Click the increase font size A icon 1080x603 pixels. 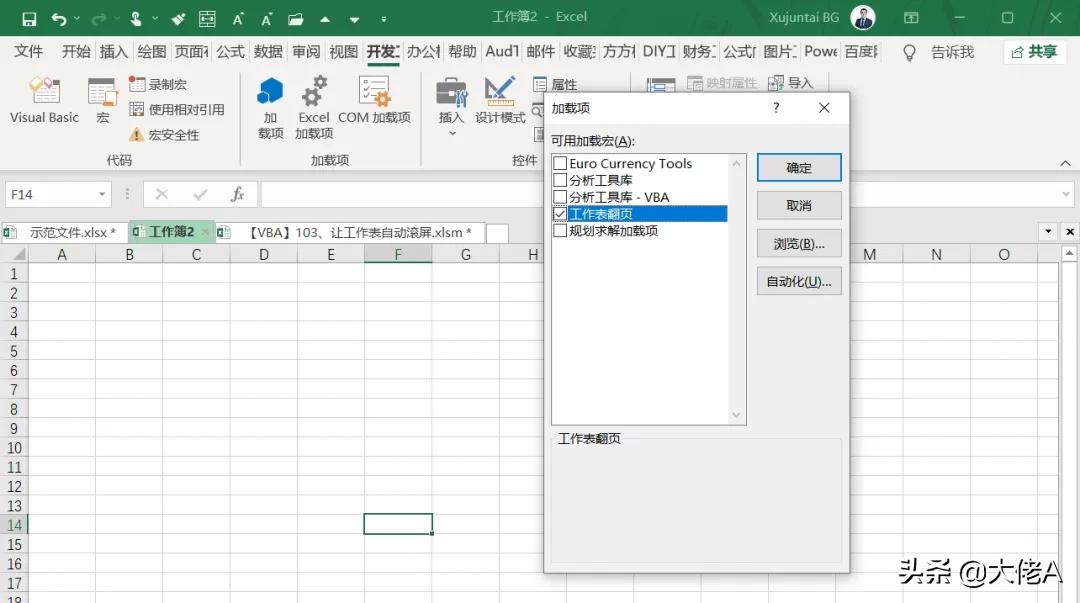pyautogui.click(x=238, y=19)
